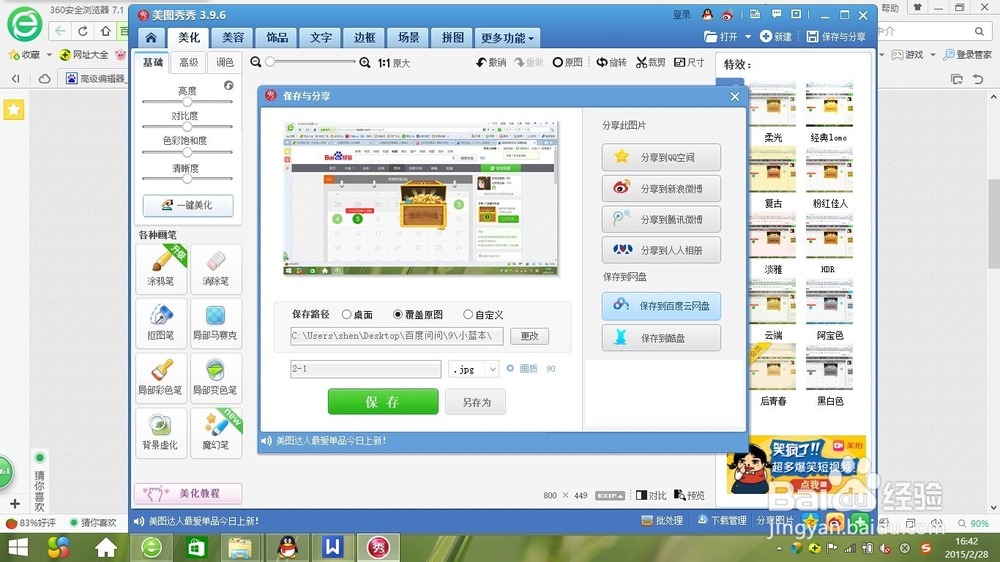Click 撤销 undo in the toolbar
This screenshot has width=1000, height=562.
point(490,63)
